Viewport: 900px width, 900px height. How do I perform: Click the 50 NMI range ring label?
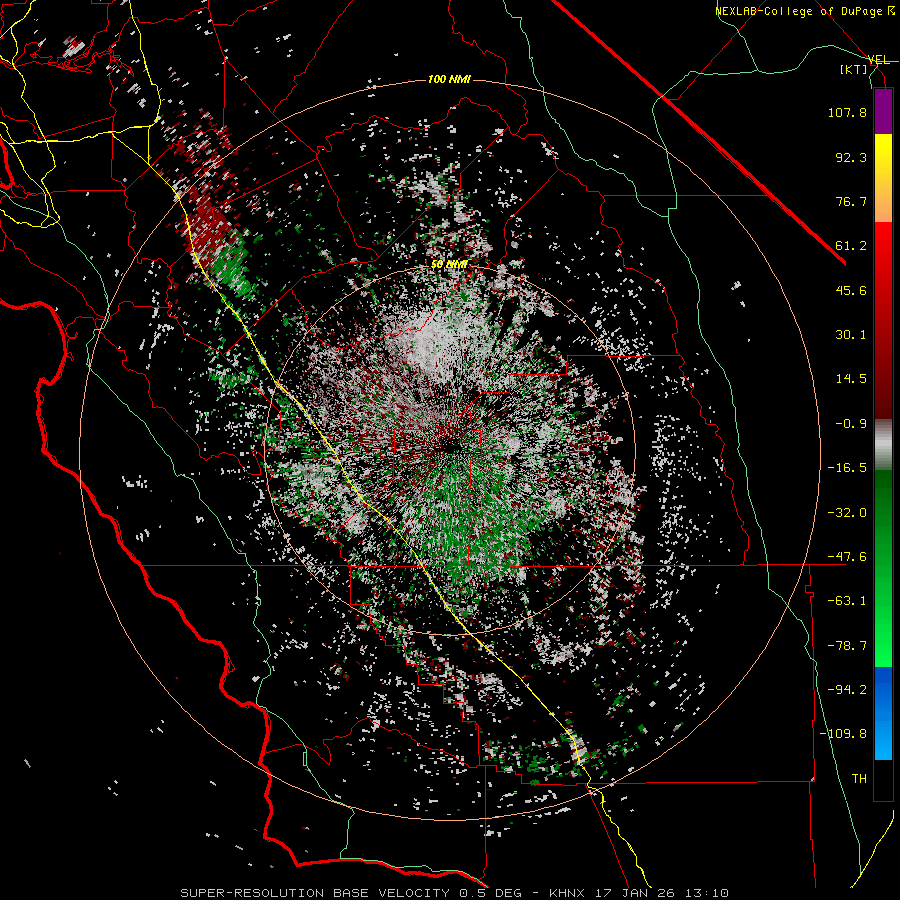pos(449,265)
